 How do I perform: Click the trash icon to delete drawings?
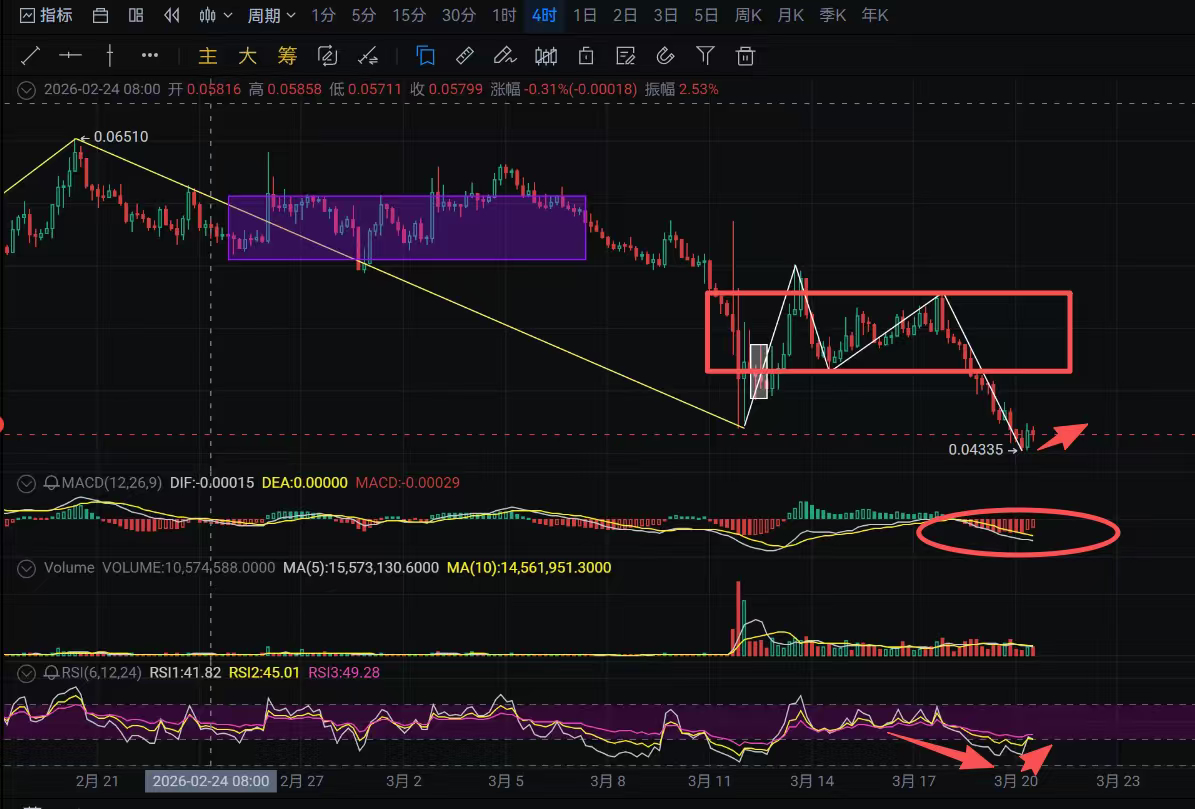coord(745,56)
